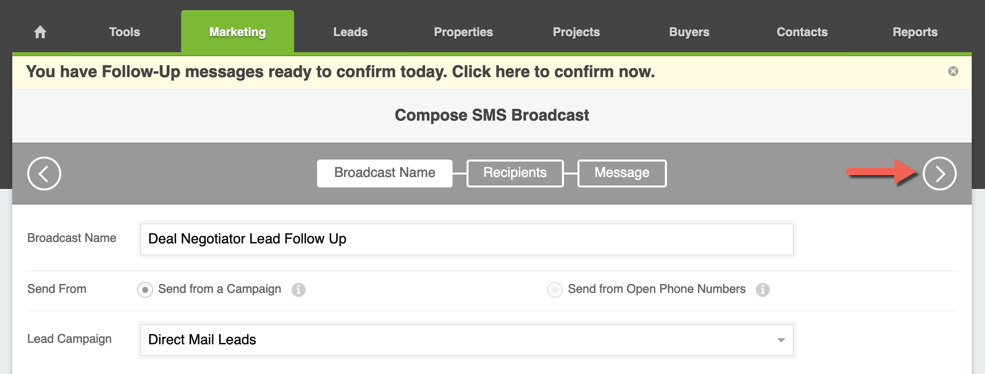Focus the Broadcast Name text field
985x374 pixels.
[x=467, y=239]
